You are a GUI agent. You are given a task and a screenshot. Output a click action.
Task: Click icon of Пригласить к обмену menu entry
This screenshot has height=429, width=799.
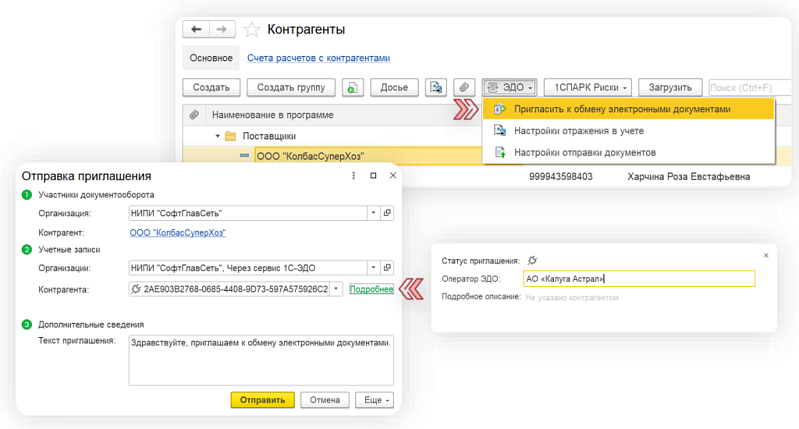coord(500,109)
